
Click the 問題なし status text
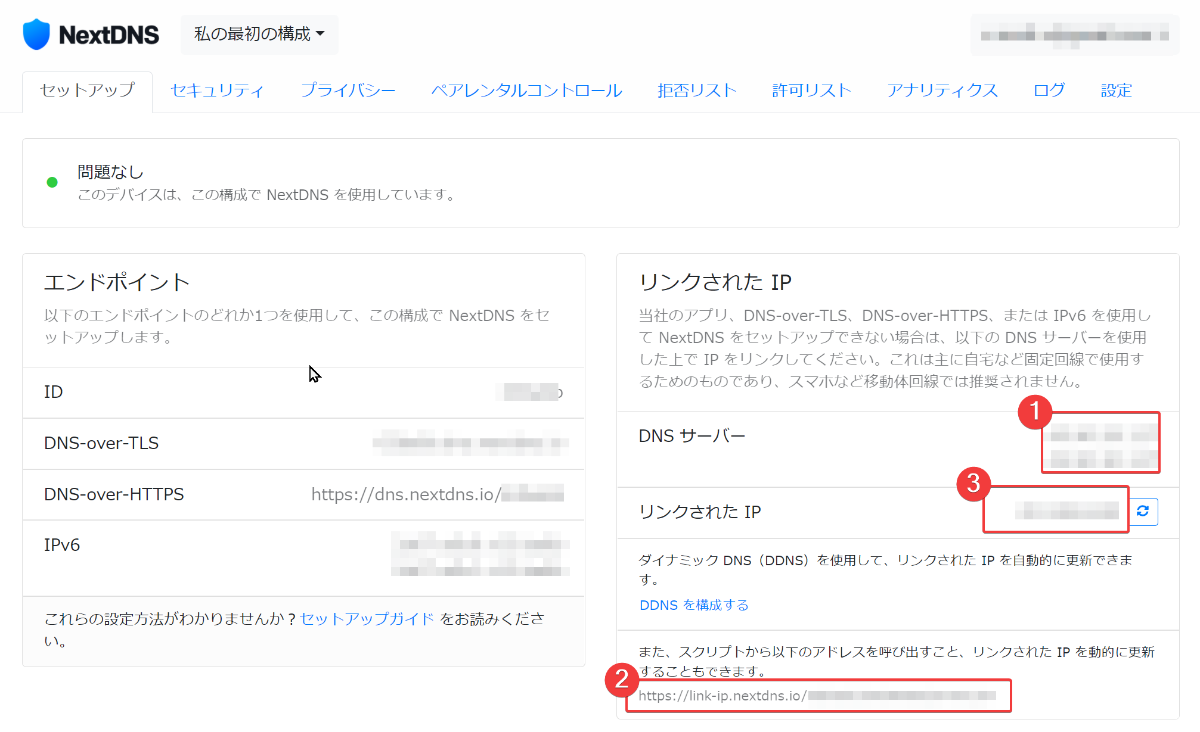point(111,172)
